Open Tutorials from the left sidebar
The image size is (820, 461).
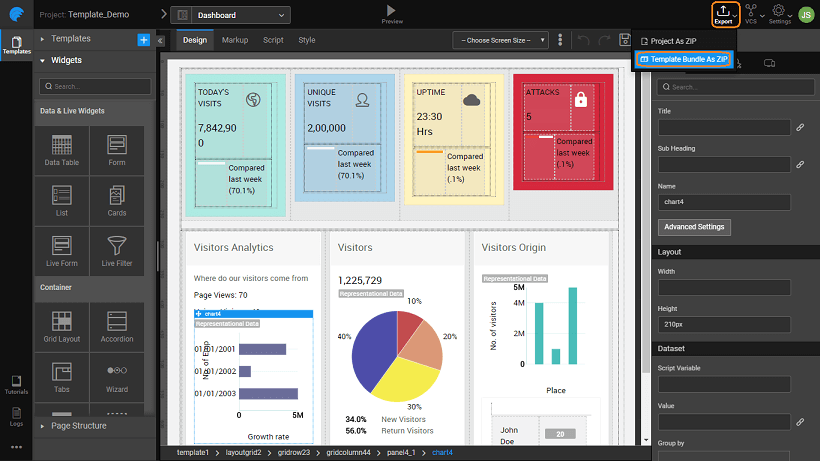pos(16,384)
